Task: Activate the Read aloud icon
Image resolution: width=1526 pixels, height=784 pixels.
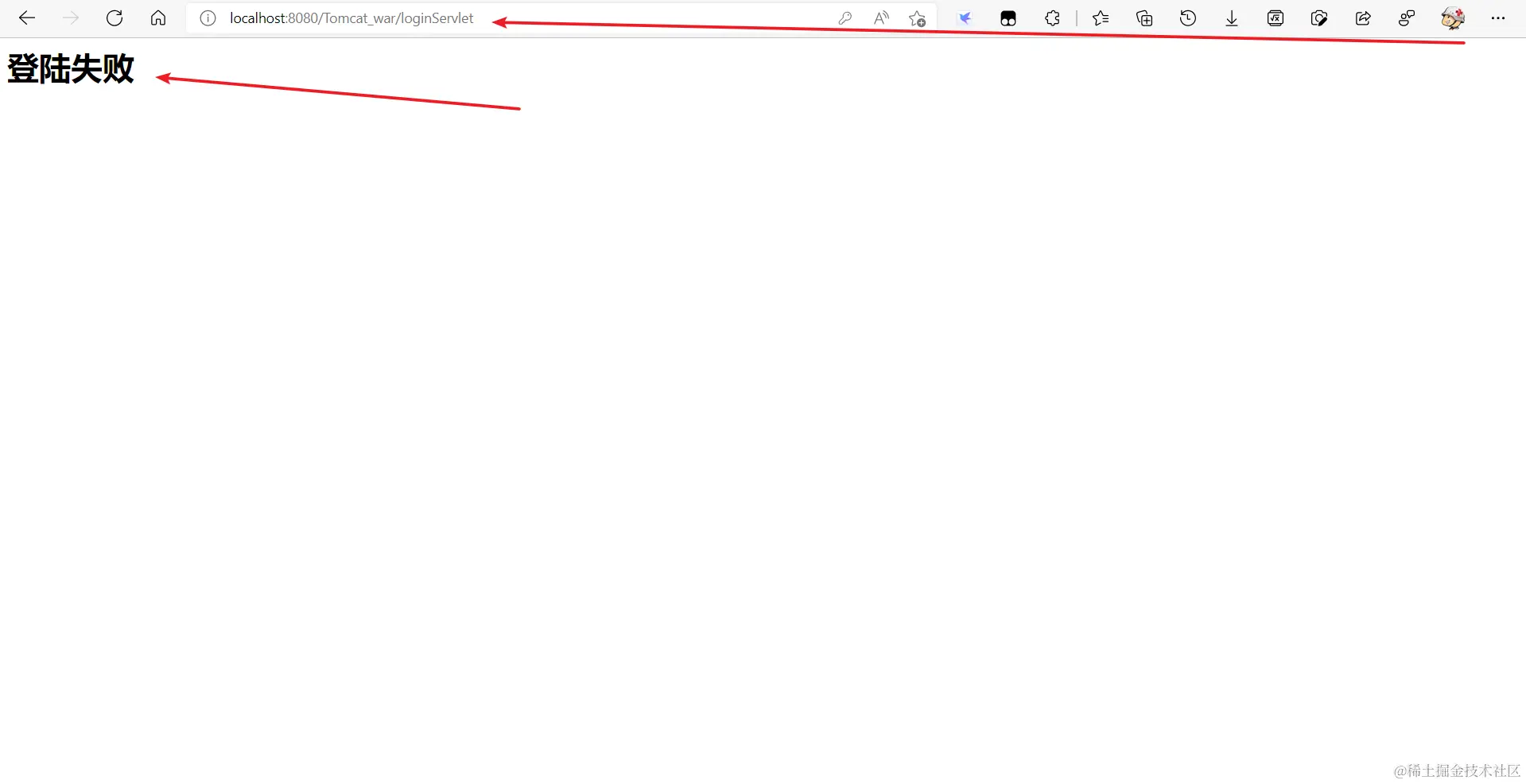Action: pyautogui.click(x=881, y=18)
